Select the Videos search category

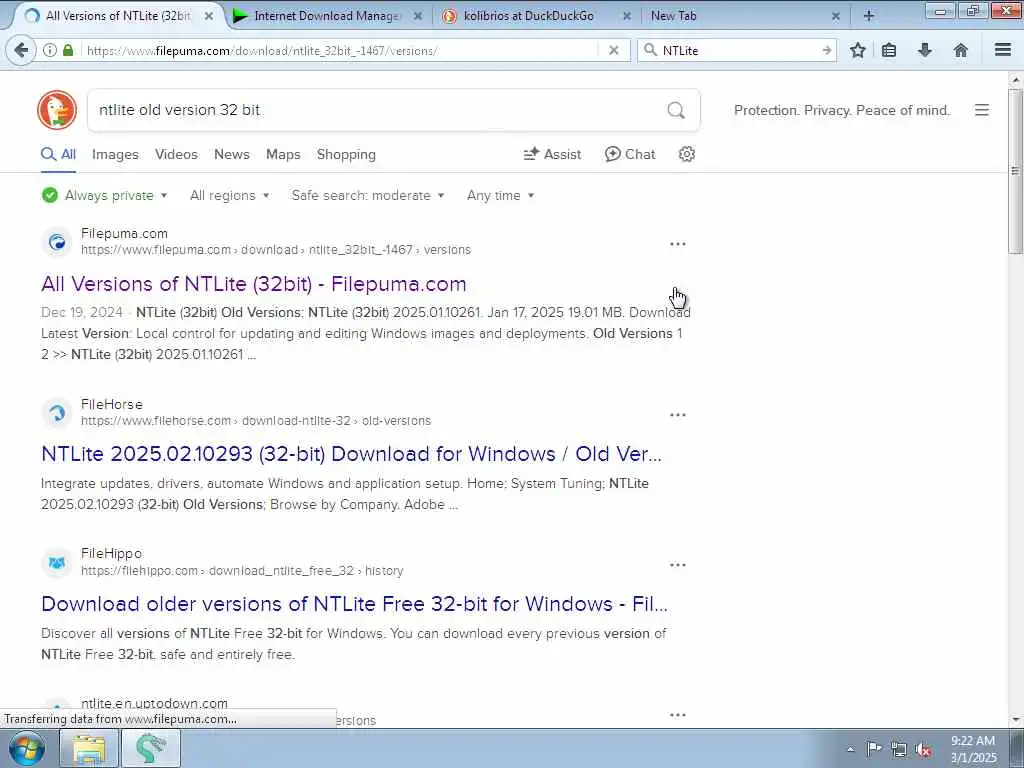176,154
